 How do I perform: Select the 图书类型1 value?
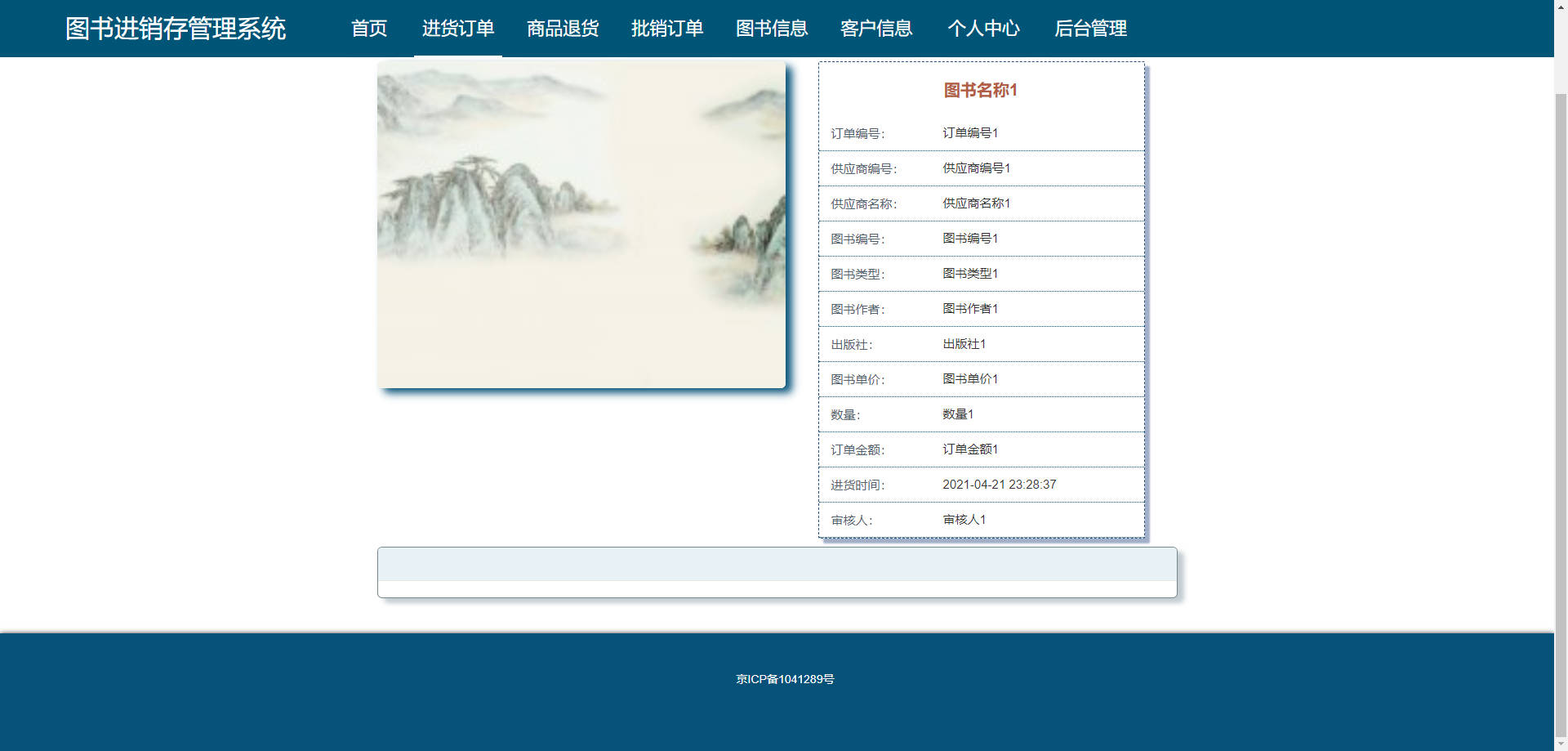coord(970,273)
